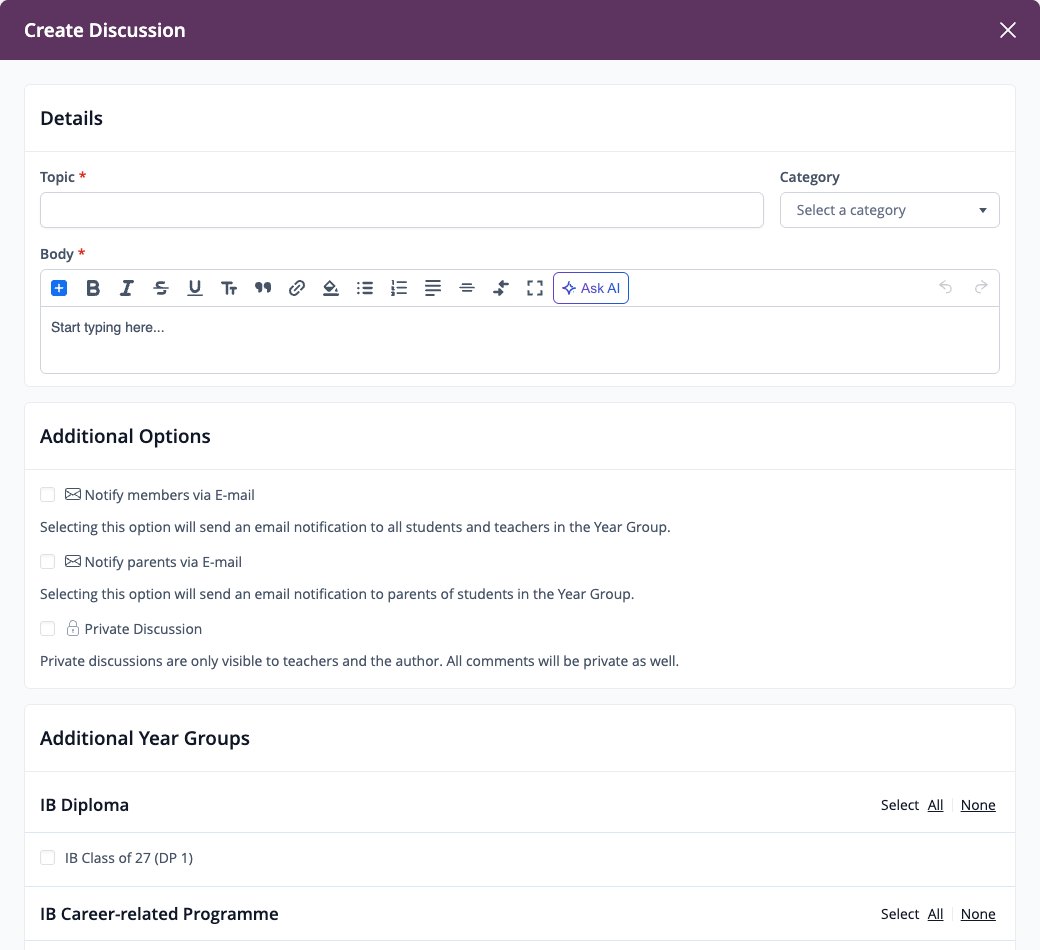Click the IB Diploma heading
This screenshot has height=950, width=1040.
pyautogui.click(x=84, y=805)
